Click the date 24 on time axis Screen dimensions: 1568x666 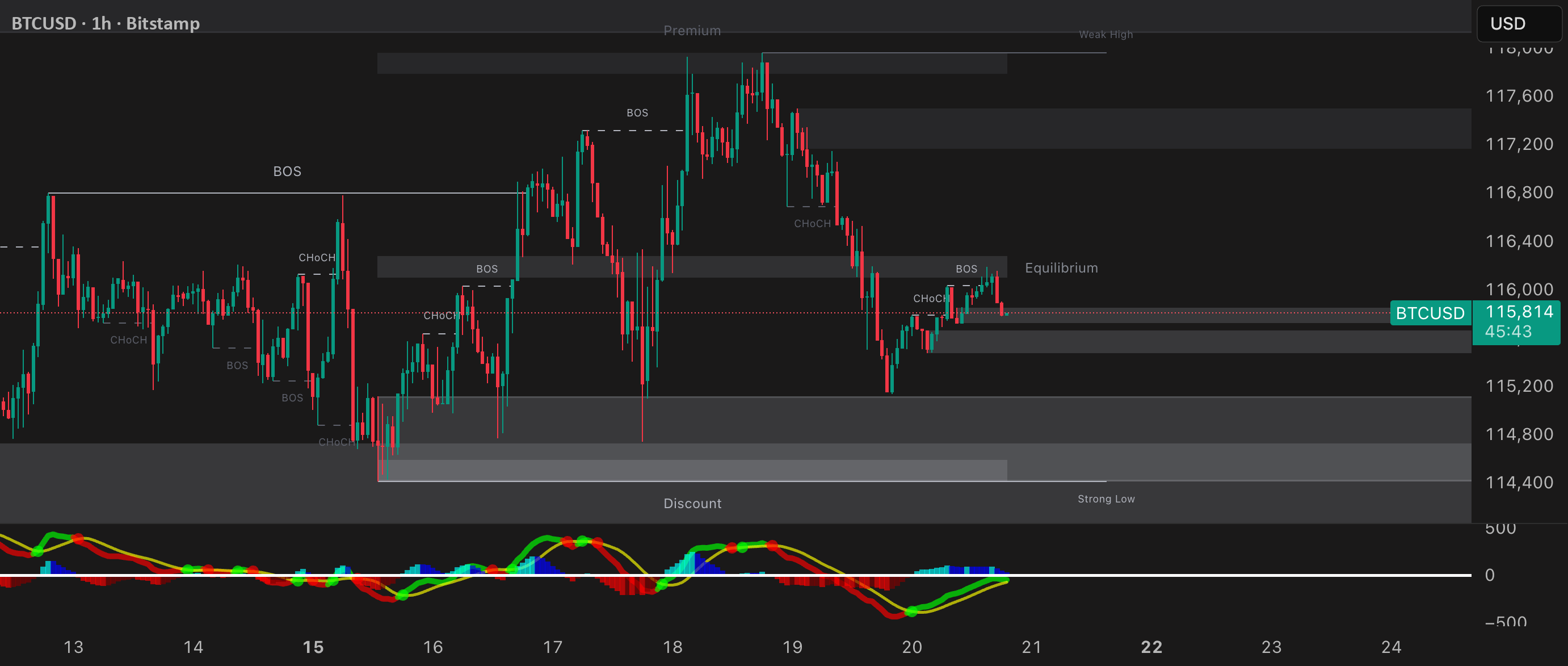(x=1391, y=647)
